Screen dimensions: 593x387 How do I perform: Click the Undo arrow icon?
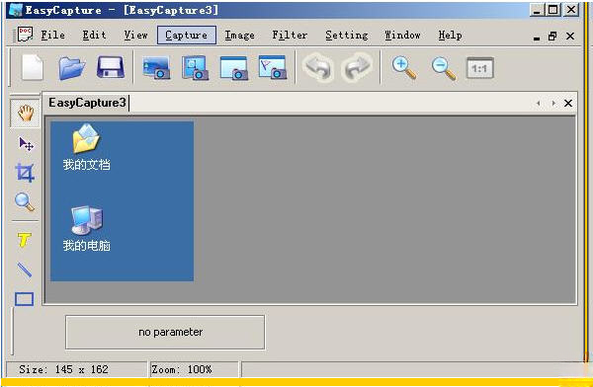(x=318, y=68)
